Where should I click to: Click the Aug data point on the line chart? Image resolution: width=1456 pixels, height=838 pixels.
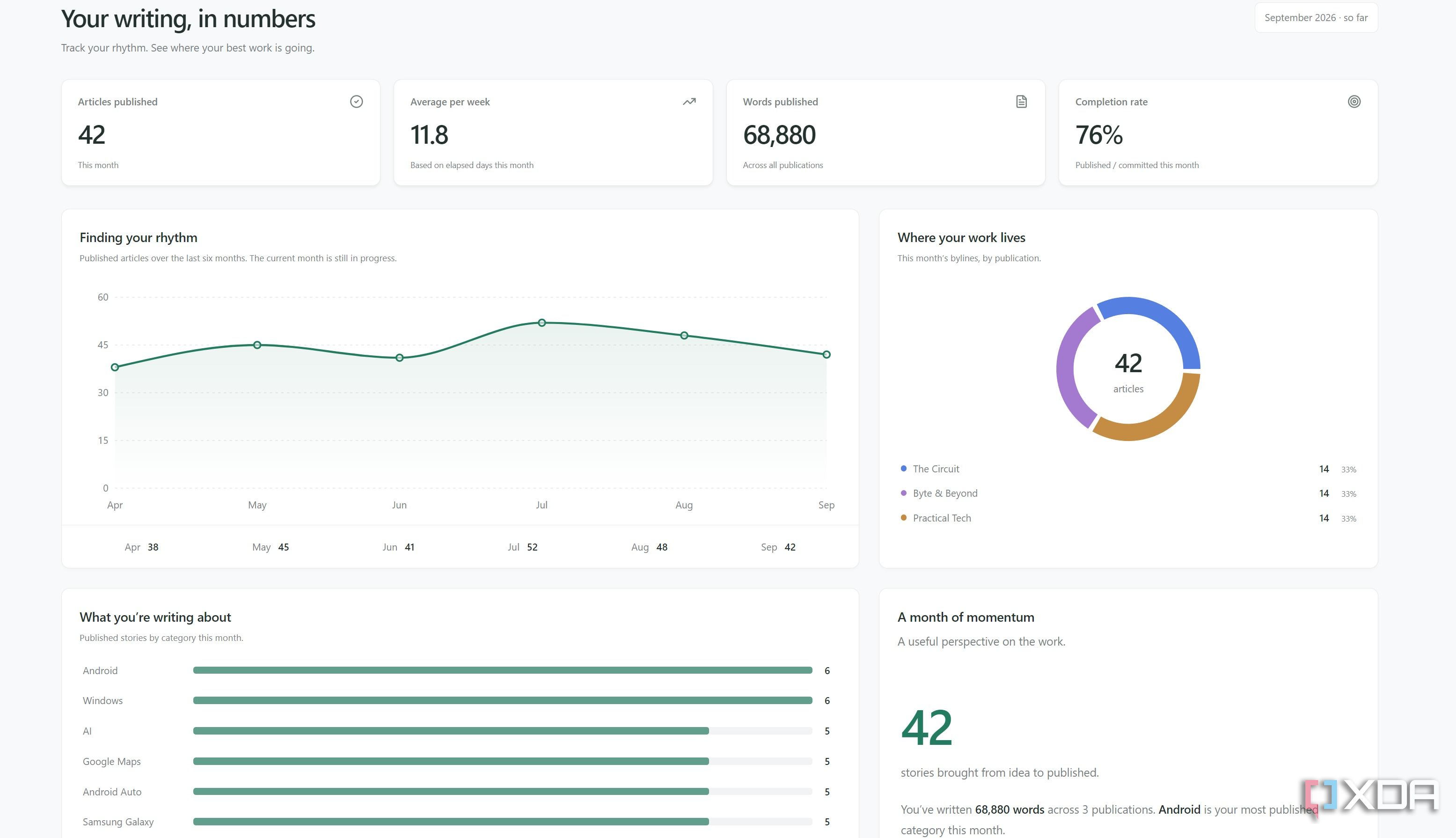pyautogui.click(x=684, y=336)
